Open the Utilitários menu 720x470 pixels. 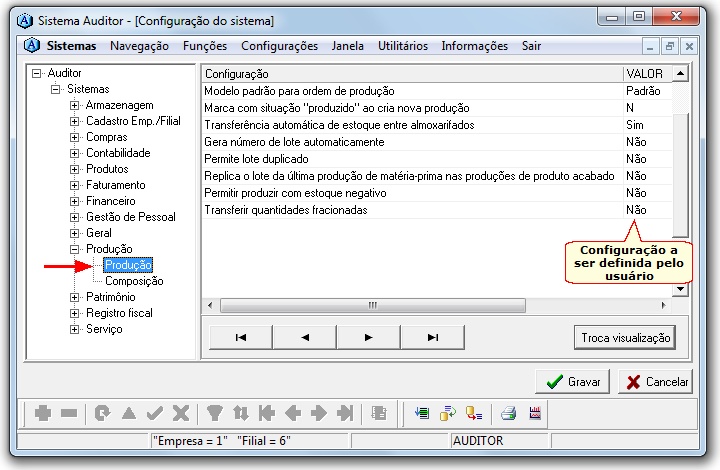coord(402,46)
